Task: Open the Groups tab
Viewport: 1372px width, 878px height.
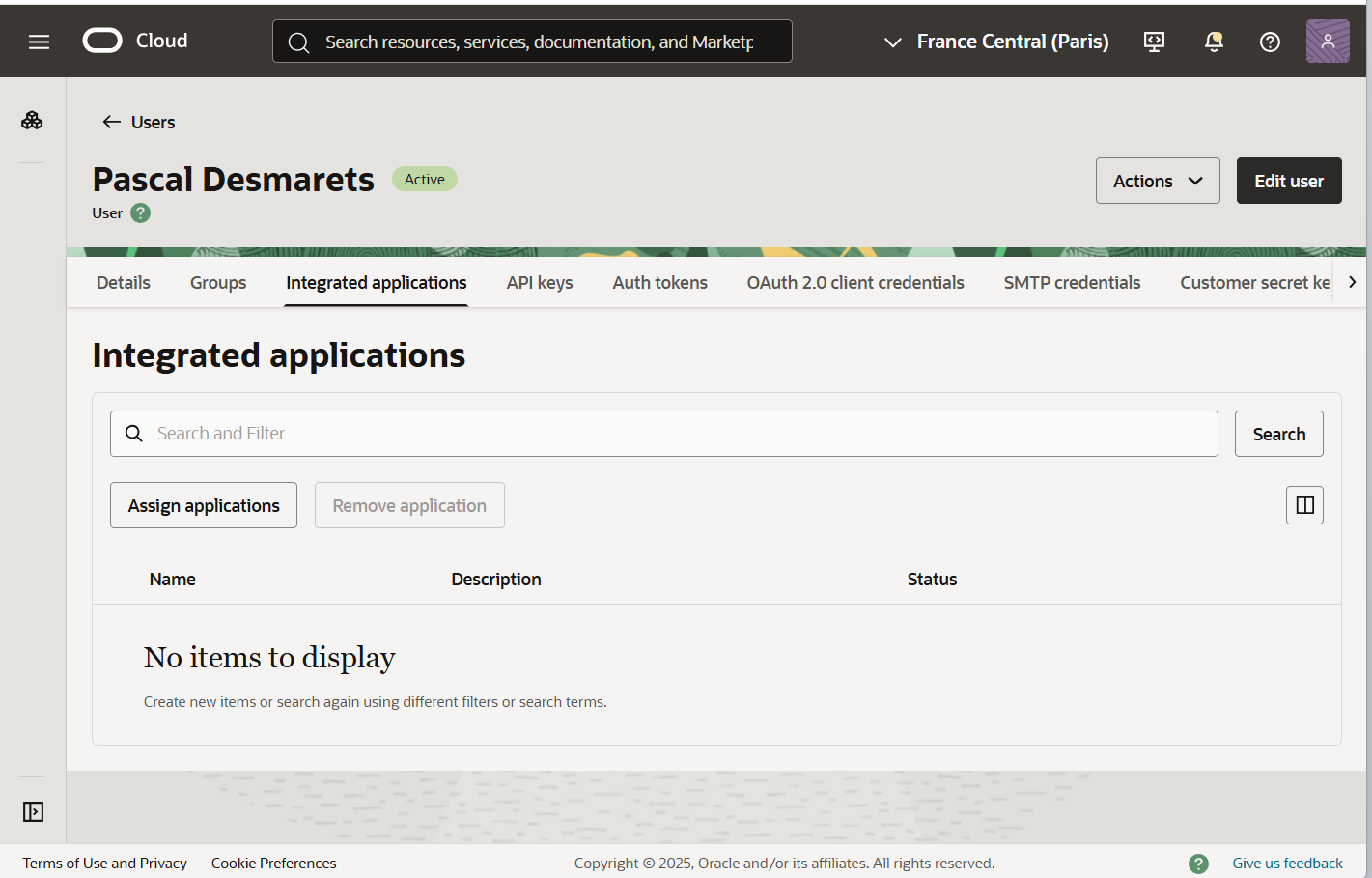Action: (217, 282)
